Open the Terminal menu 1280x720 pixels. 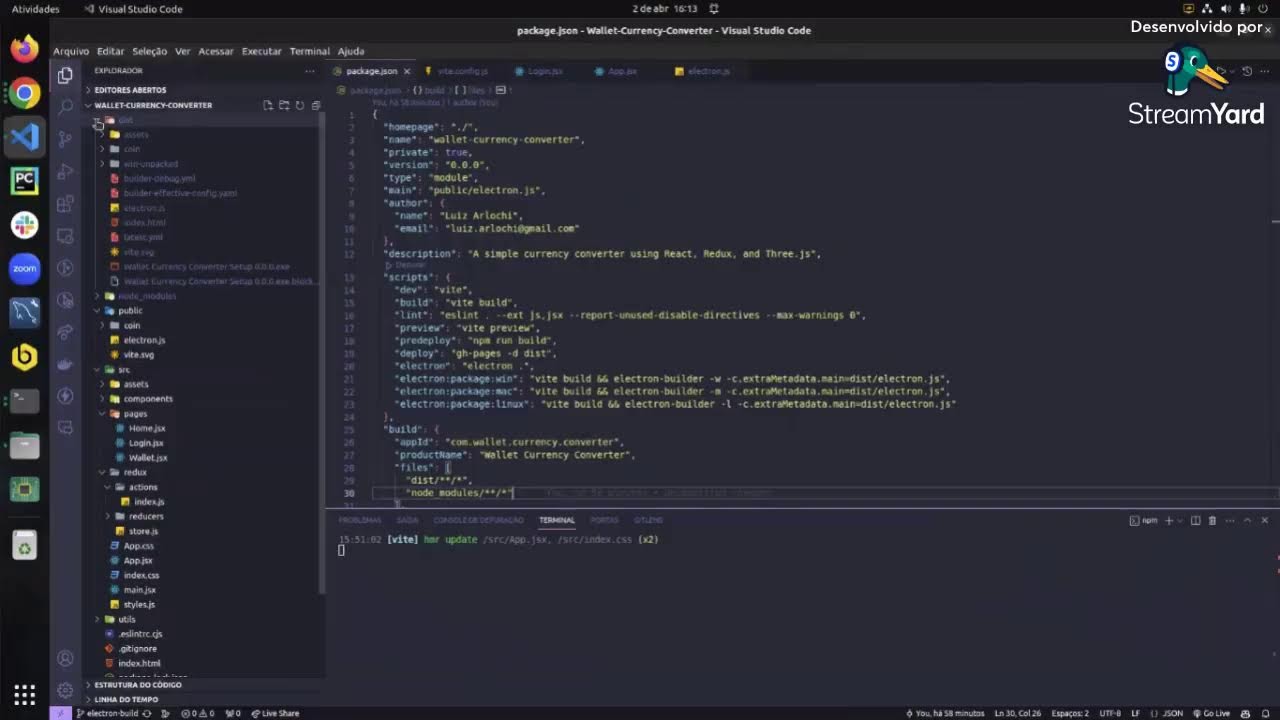click(x=310, y=51)
